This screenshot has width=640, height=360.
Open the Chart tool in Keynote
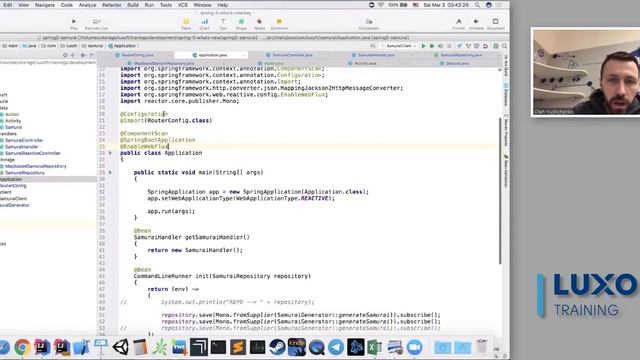coord(204,24)
